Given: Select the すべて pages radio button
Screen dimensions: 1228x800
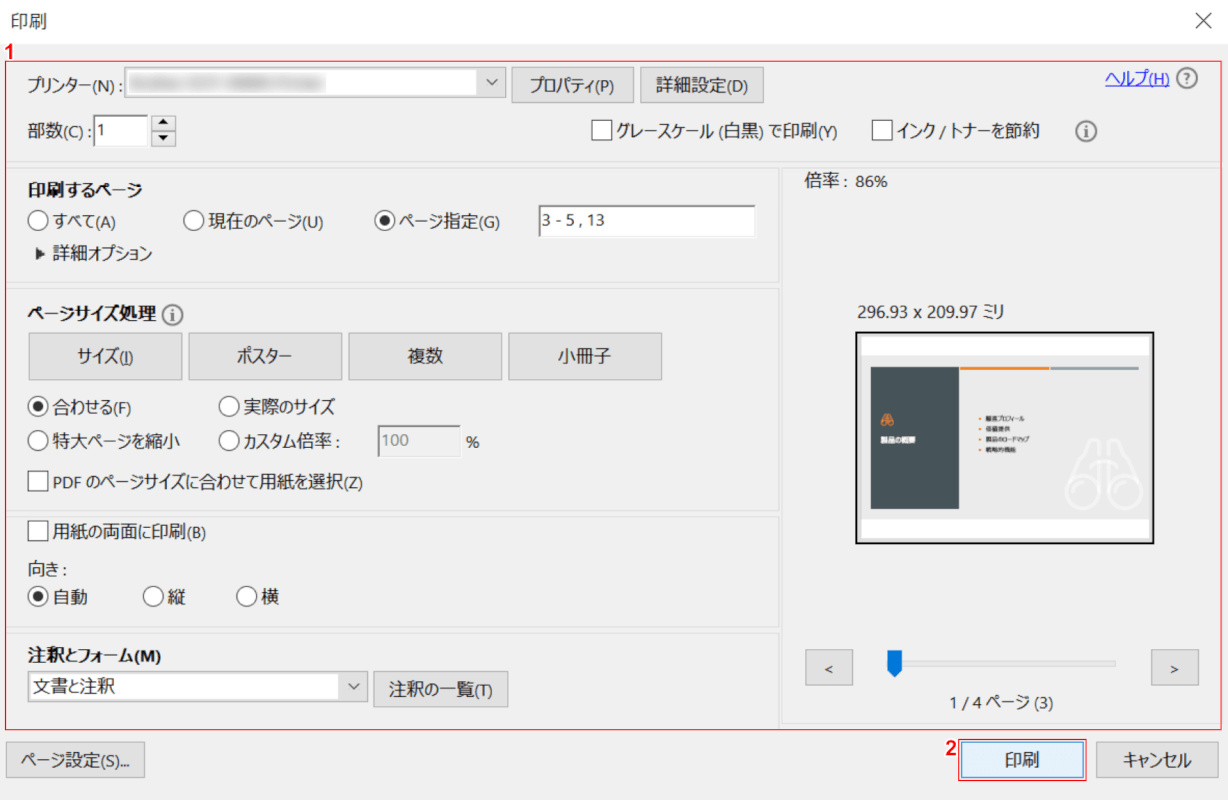Looking at the screenshot, I should [x=38, y=221].
